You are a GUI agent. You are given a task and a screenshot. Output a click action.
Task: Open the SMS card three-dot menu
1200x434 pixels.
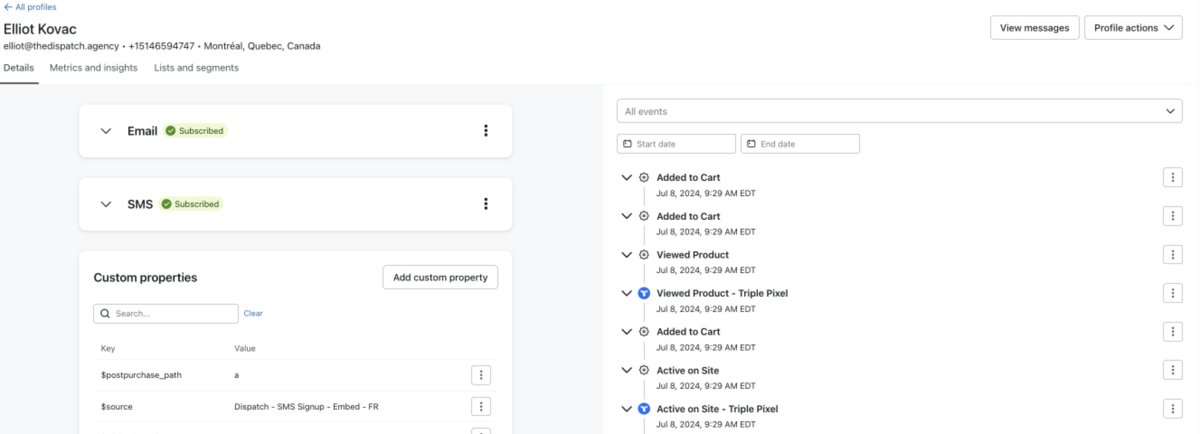tap(486, 204)
